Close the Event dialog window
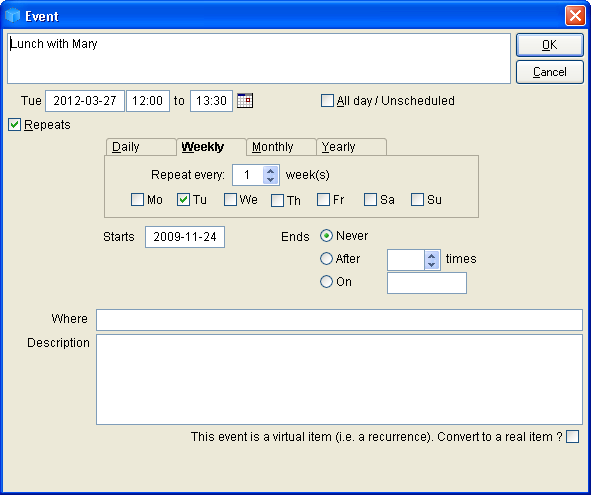The width and height of the screenshot is (591, 495). click(x=575, y=16)
